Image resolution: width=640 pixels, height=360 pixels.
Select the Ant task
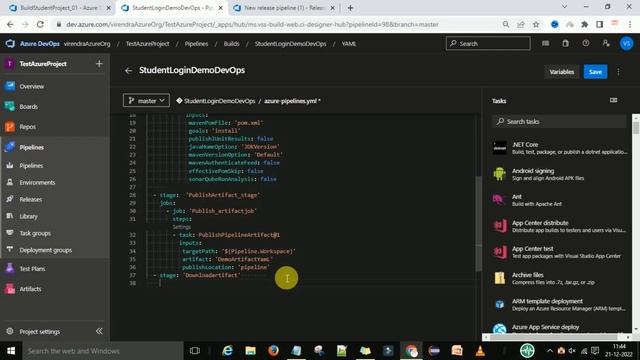click(x=560, y=200)
